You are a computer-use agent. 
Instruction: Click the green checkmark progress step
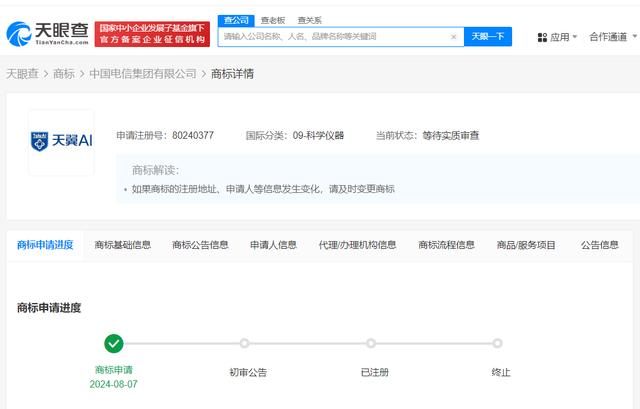114,343
